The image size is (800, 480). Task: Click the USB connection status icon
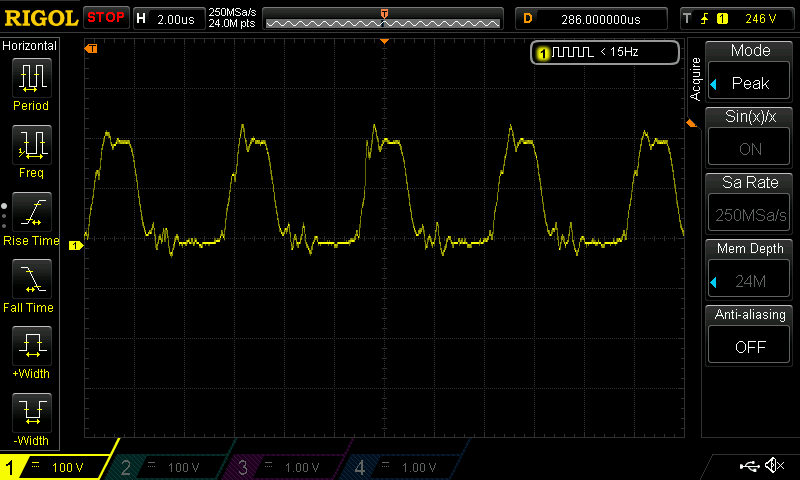click(749, 465)
